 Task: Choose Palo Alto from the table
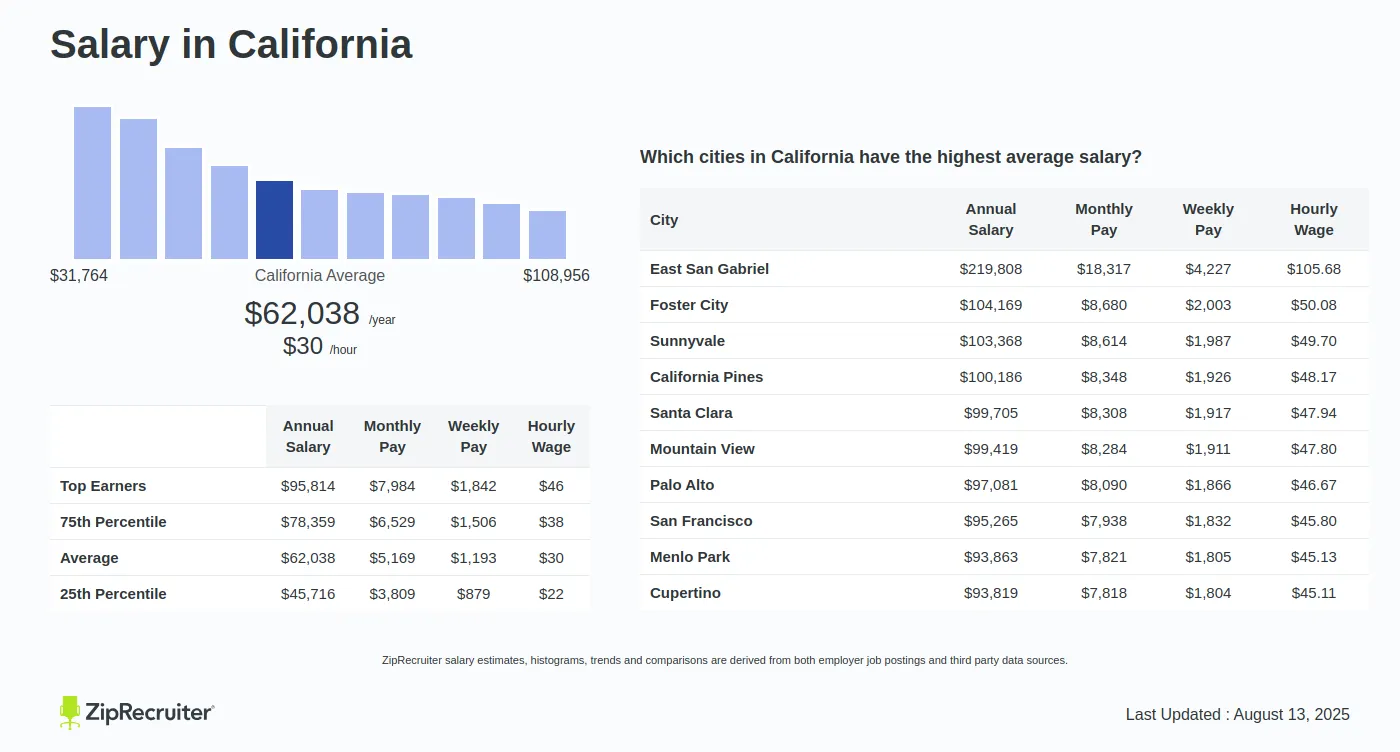point(682,485)
